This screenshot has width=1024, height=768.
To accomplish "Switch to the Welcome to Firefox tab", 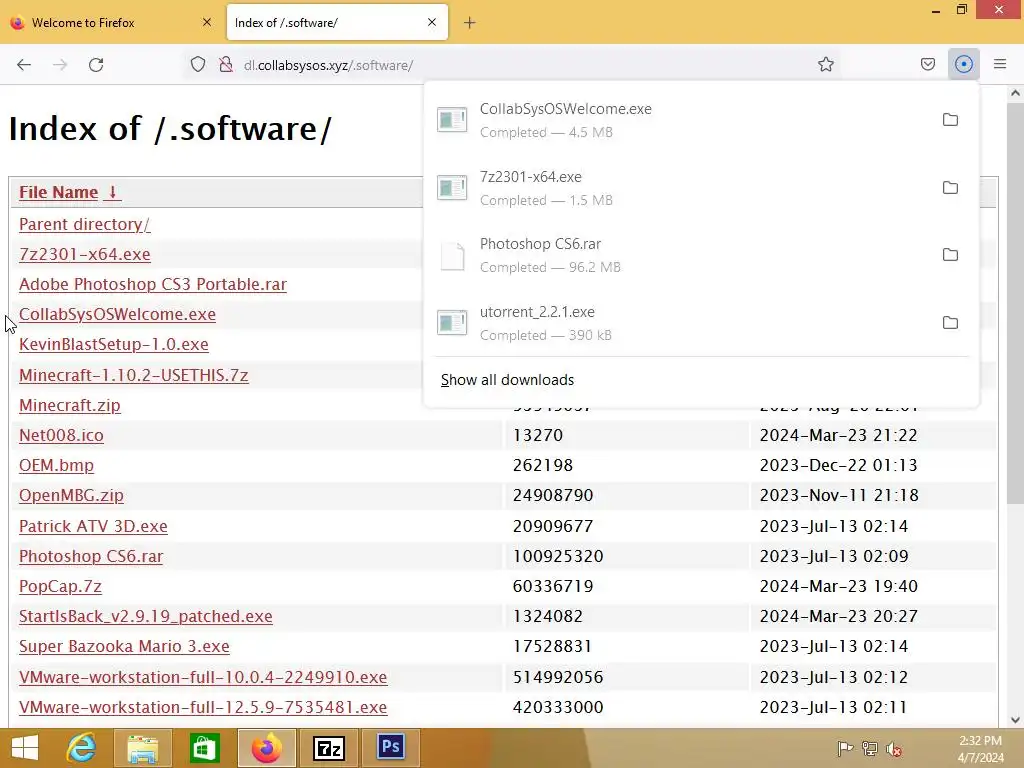I will point(111,23).
